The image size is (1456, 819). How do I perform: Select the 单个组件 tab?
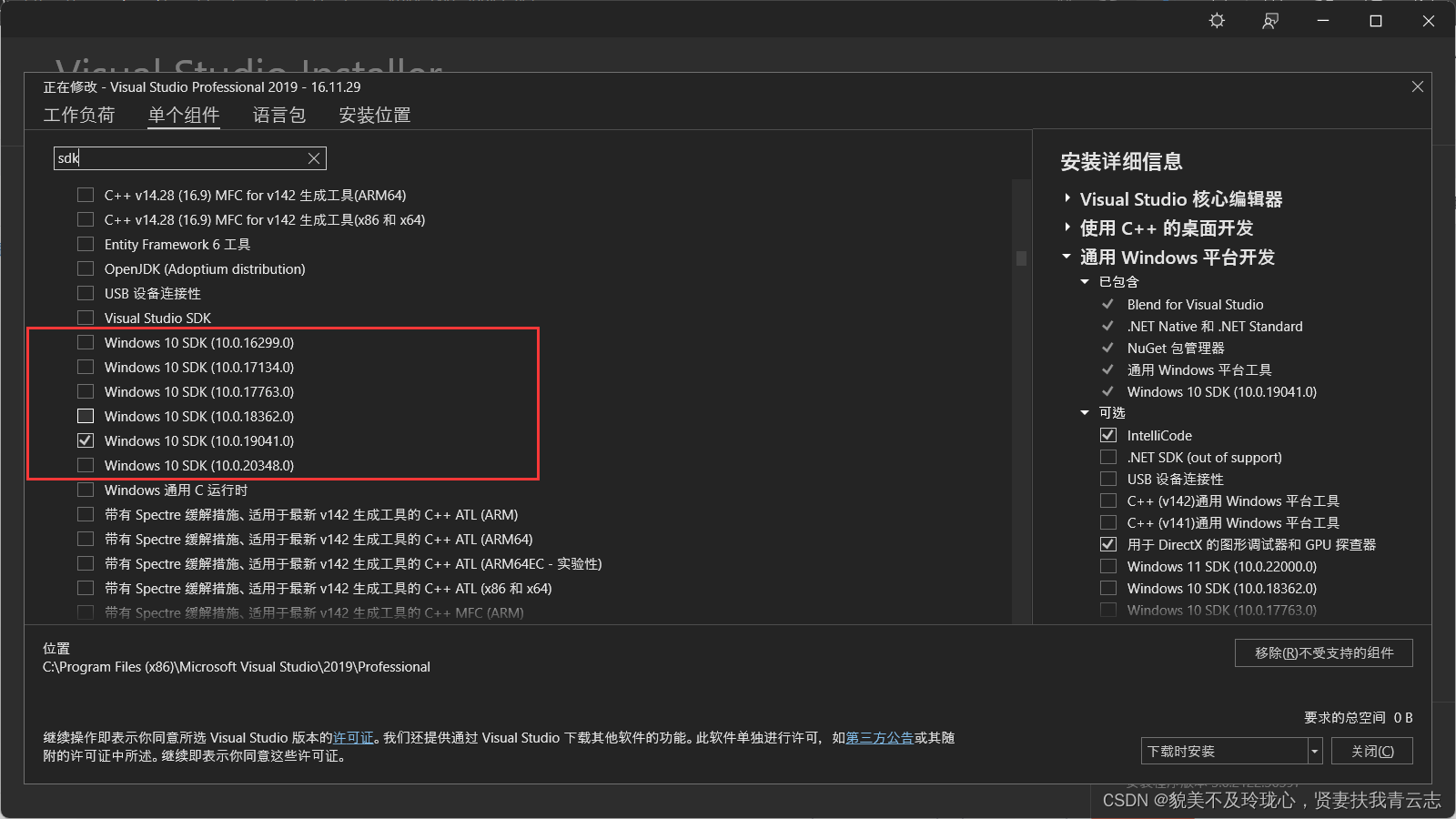[x=184, y=115]
